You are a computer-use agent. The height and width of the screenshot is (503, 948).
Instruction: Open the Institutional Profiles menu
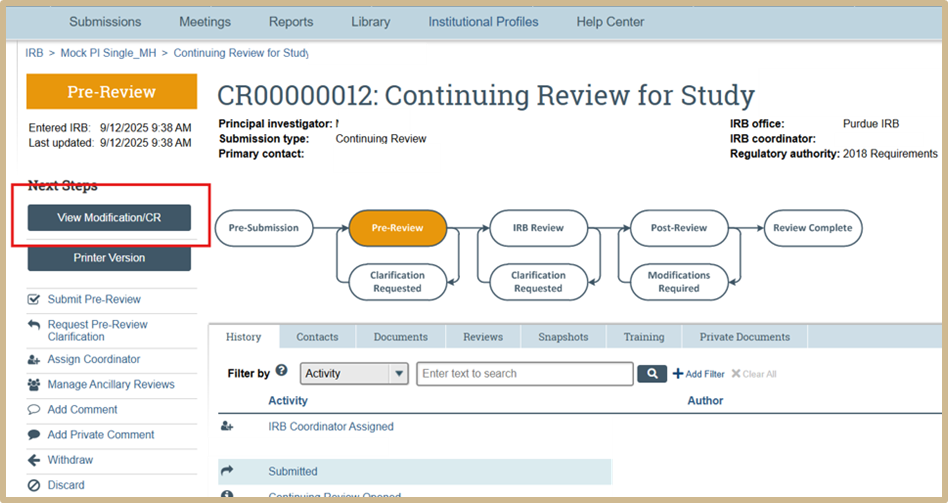tap(483, 22)
